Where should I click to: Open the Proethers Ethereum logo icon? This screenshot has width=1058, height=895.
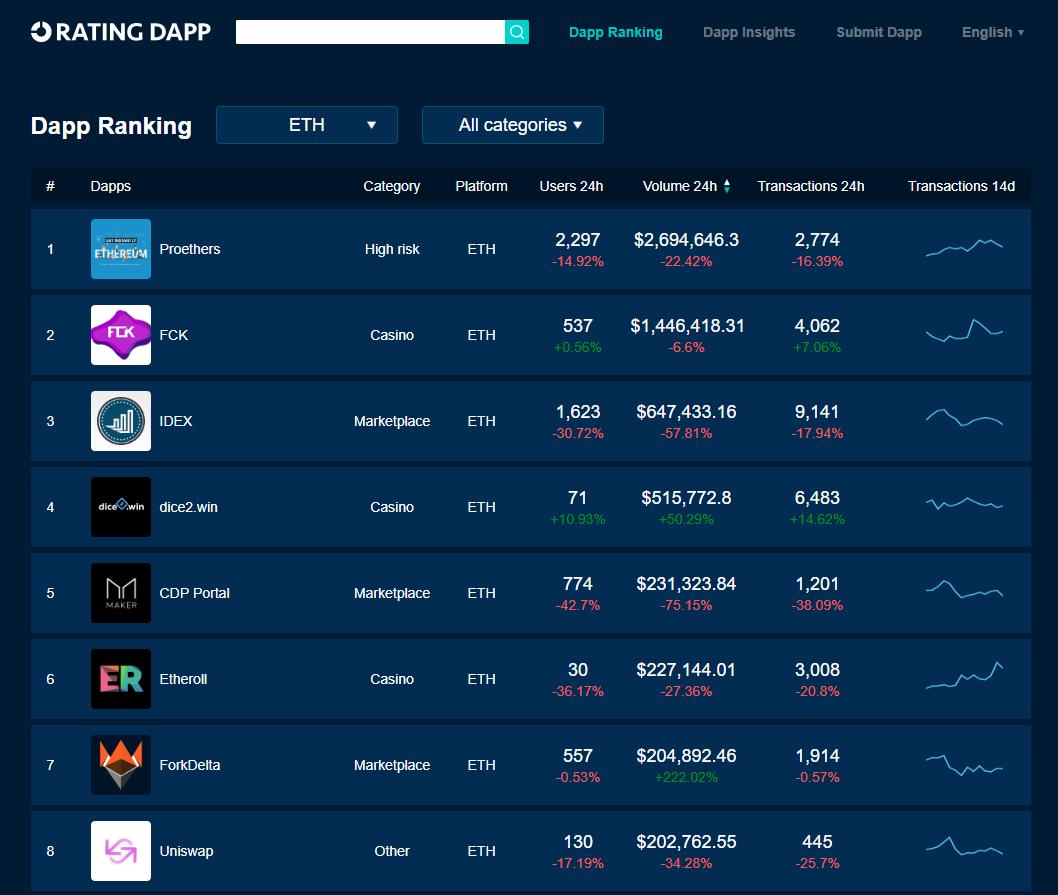[121, 249]
